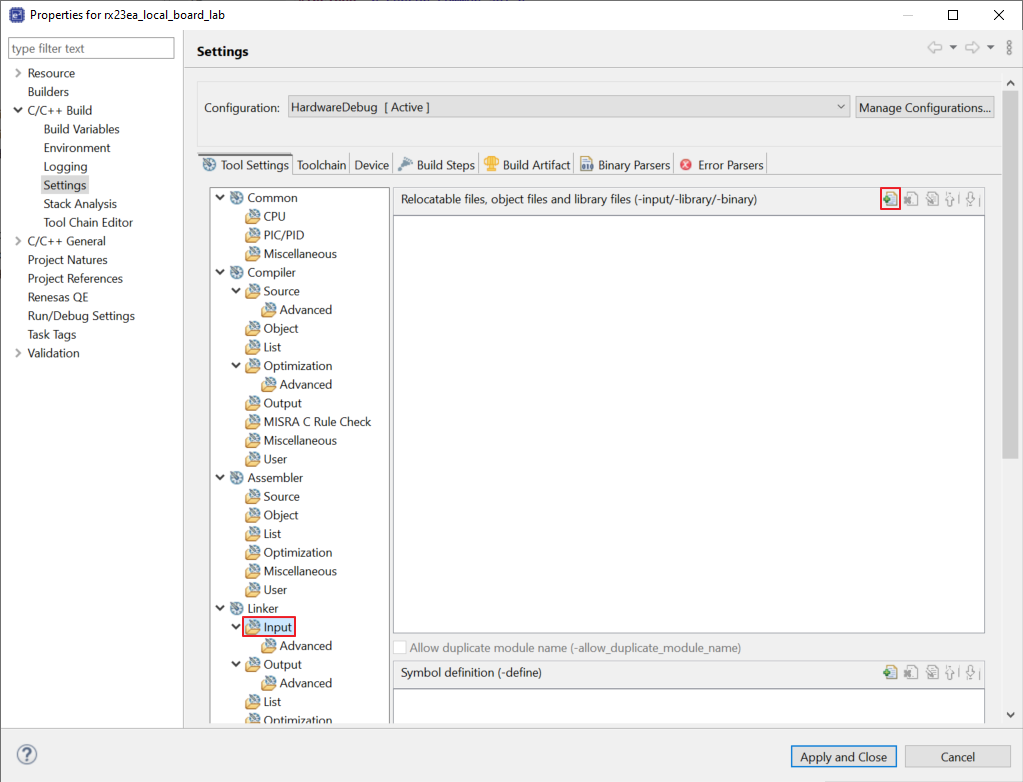Toggle Allow duplicate module name checkbox
The image size is (1023, 782).
[x=400, y=648]
